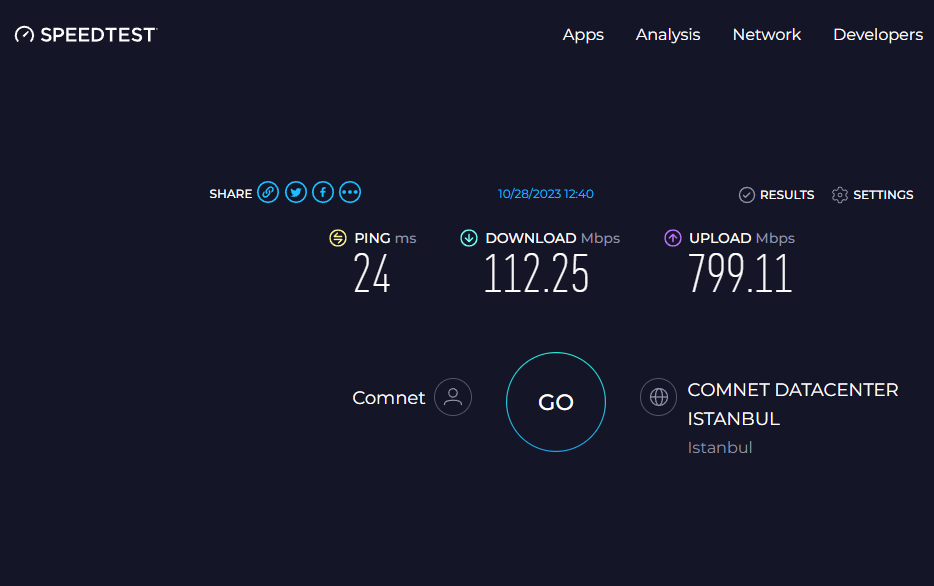
Task: Click the yellow ping icon
Action: pos(338,238)
